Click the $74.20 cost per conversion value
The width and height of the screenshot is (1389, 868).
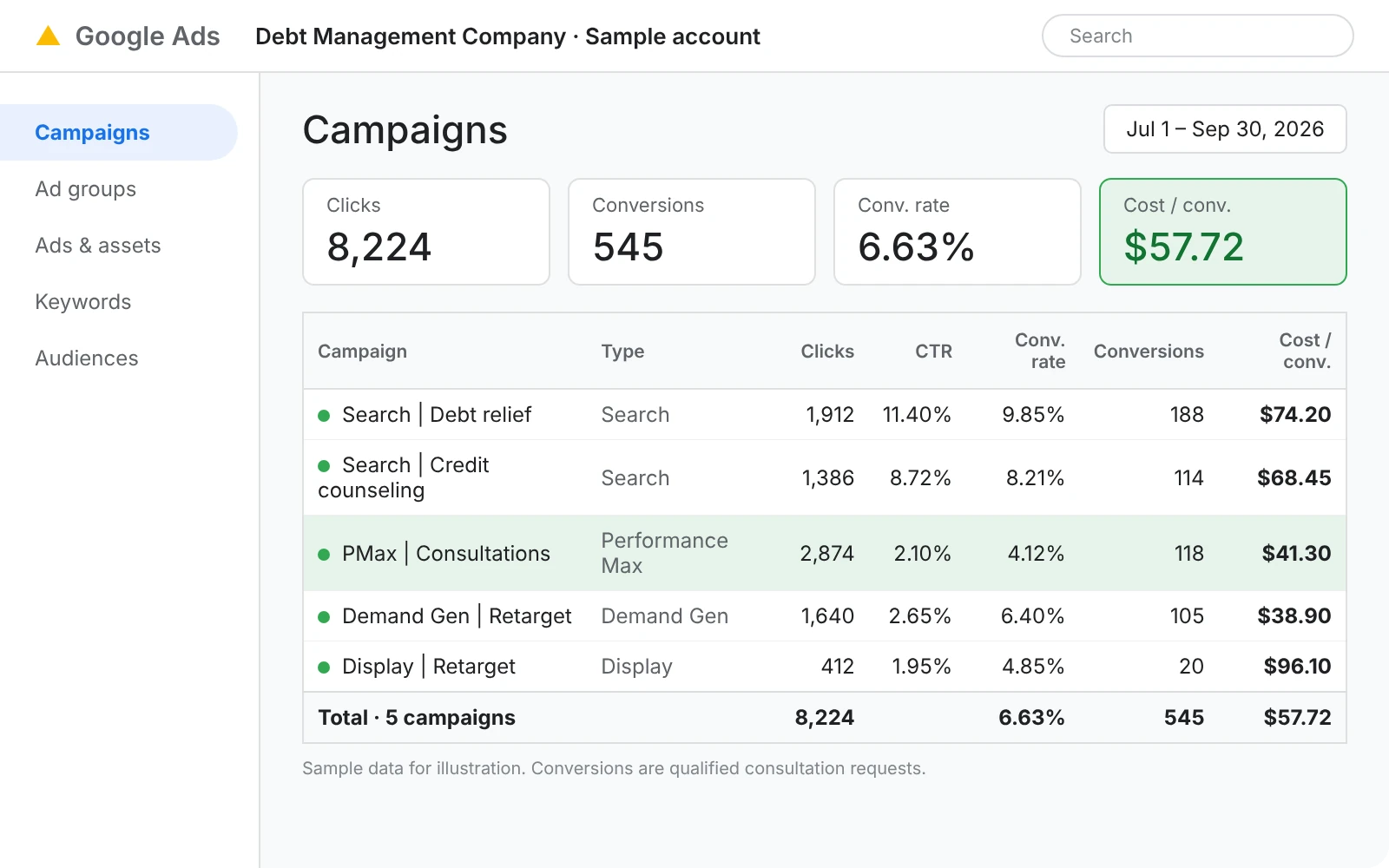coord(1295,414)
